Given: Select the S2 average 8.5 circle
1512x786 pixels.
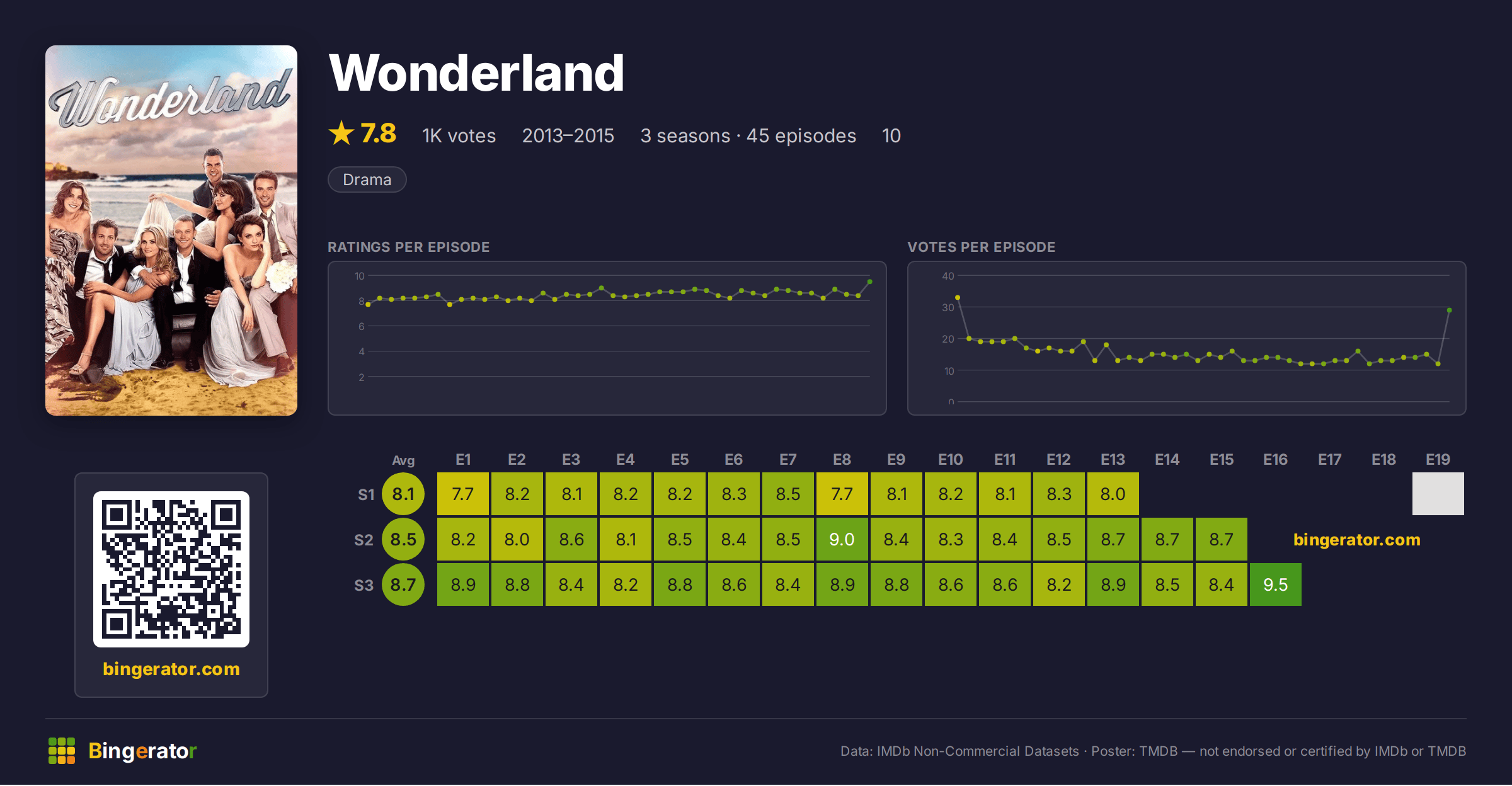Looking at the screenshot, I should coord(403,539).
